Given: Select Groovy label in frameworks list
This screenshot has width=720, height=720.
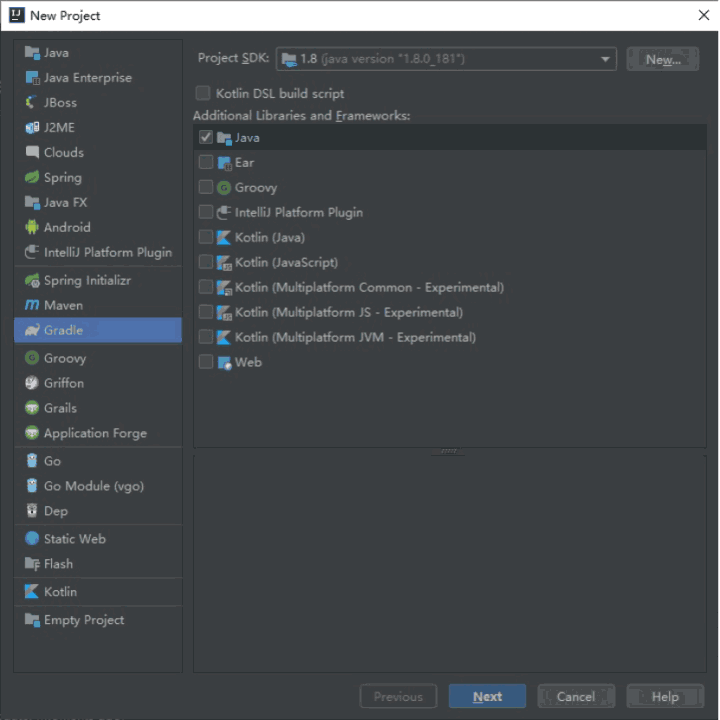Looking at the screenshot, I should 256,188.
